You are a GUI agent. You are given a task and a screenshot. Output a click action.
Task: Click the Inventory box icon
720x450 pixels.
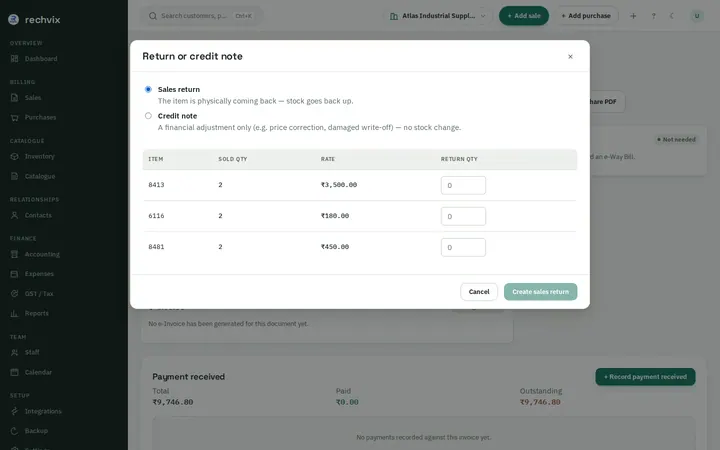15,157
